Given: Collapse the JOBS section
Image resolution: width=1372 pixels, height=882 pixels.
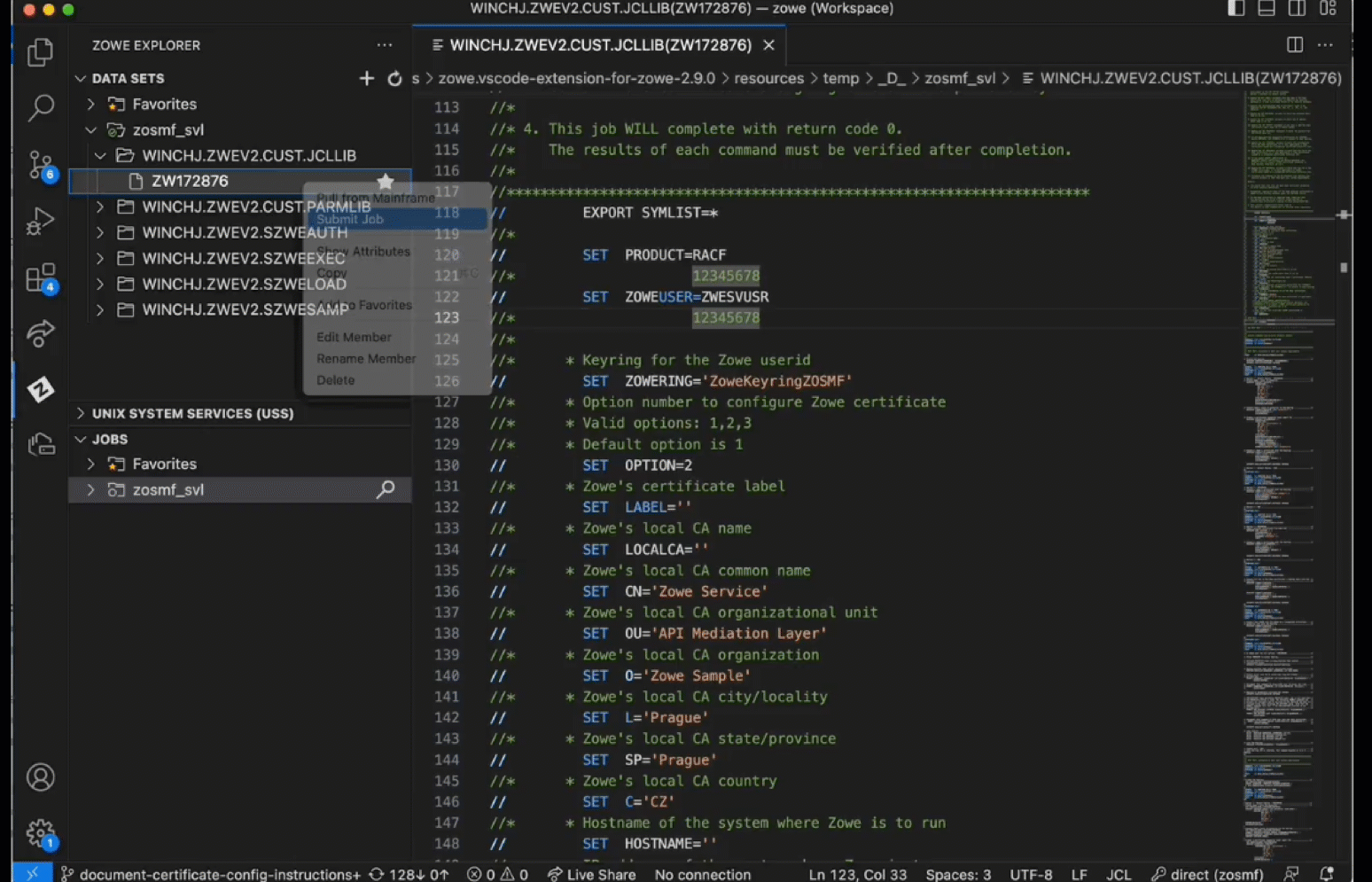Looking at the screenshot, I should [81, 439].
